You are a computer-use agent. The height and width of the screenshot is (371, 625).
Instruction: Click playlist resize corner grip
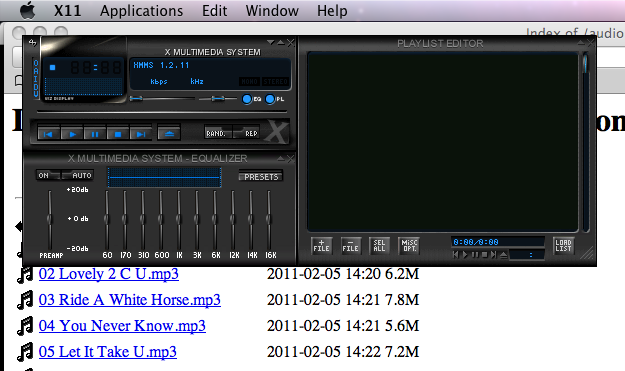point(587,253)
